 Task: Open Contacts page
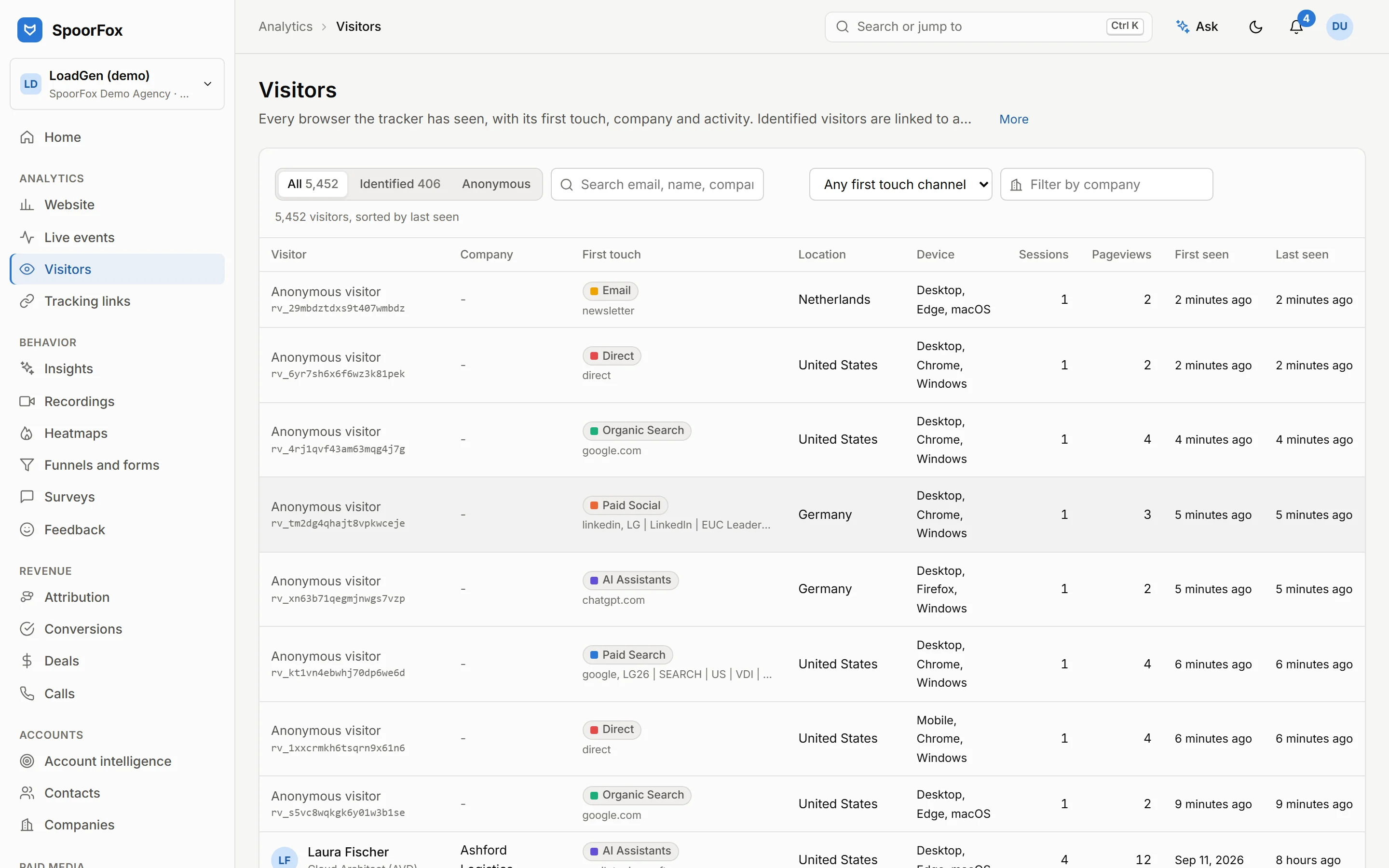point(117,793)
